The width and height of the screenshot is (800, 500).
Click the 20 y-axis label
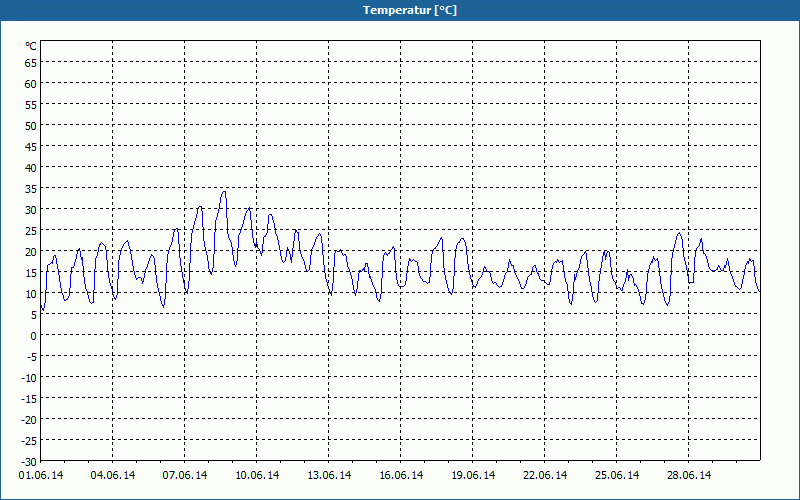click(x=31, y=252)
